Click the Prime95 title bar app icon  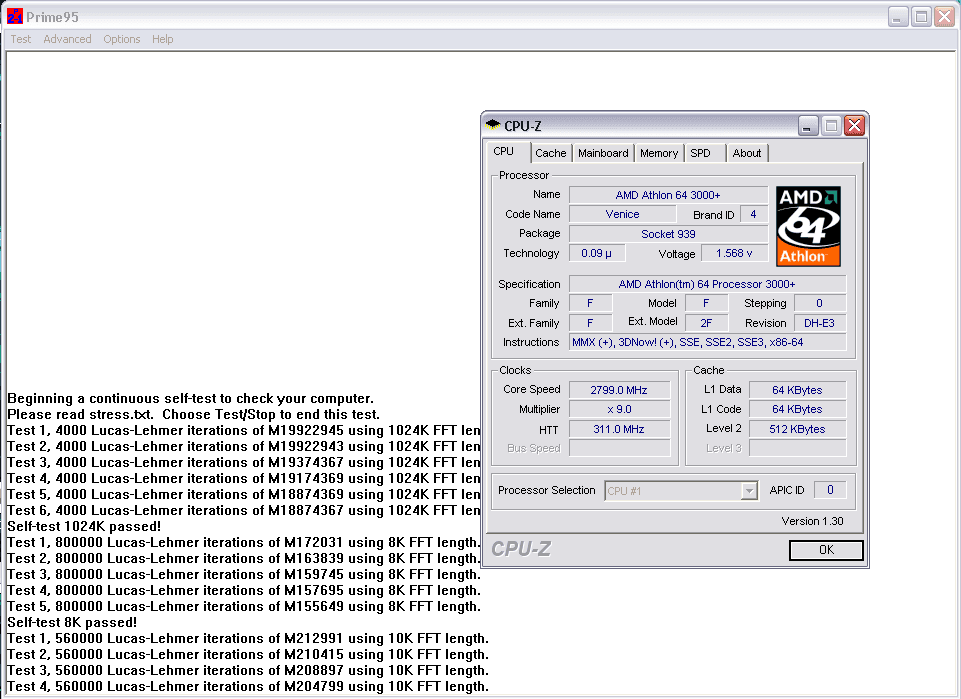click(15, 17)
